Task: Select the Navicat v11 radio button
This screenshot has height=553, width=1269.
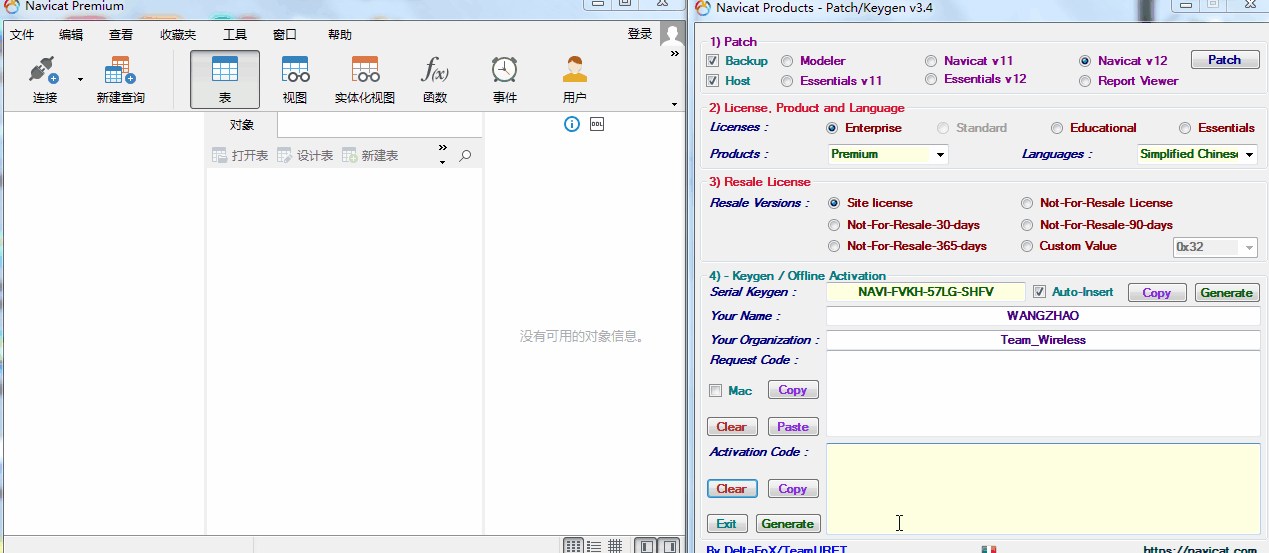Action: [x=931, y=61]
